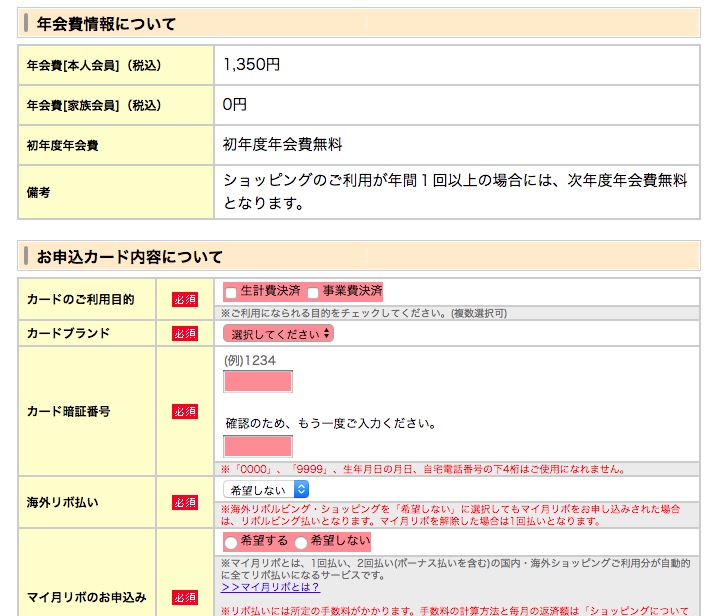
Task: Click the 年会費[本人会員](税込) label
Action: 94,66
